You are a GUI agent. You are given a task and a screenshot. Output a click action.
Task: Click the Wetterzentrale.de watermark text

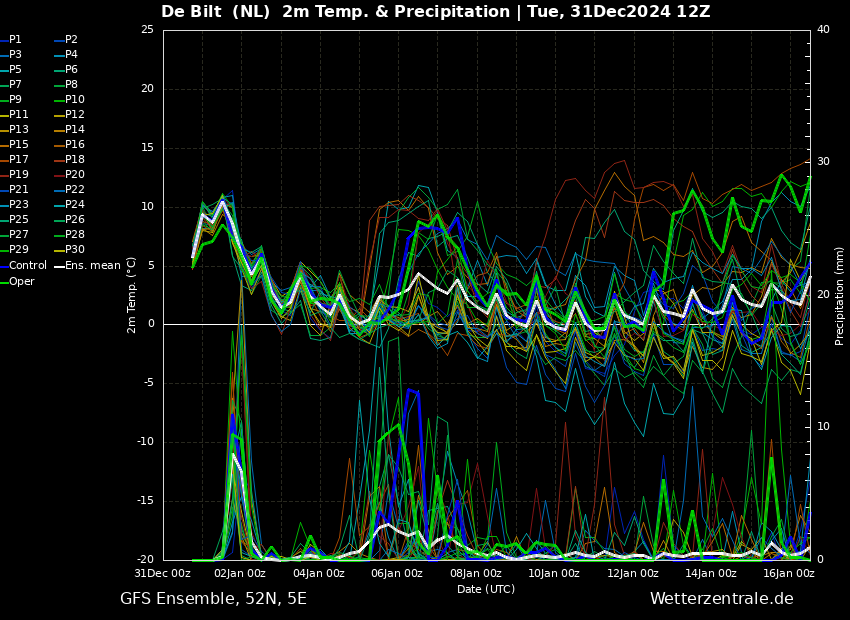click(722, 599)
